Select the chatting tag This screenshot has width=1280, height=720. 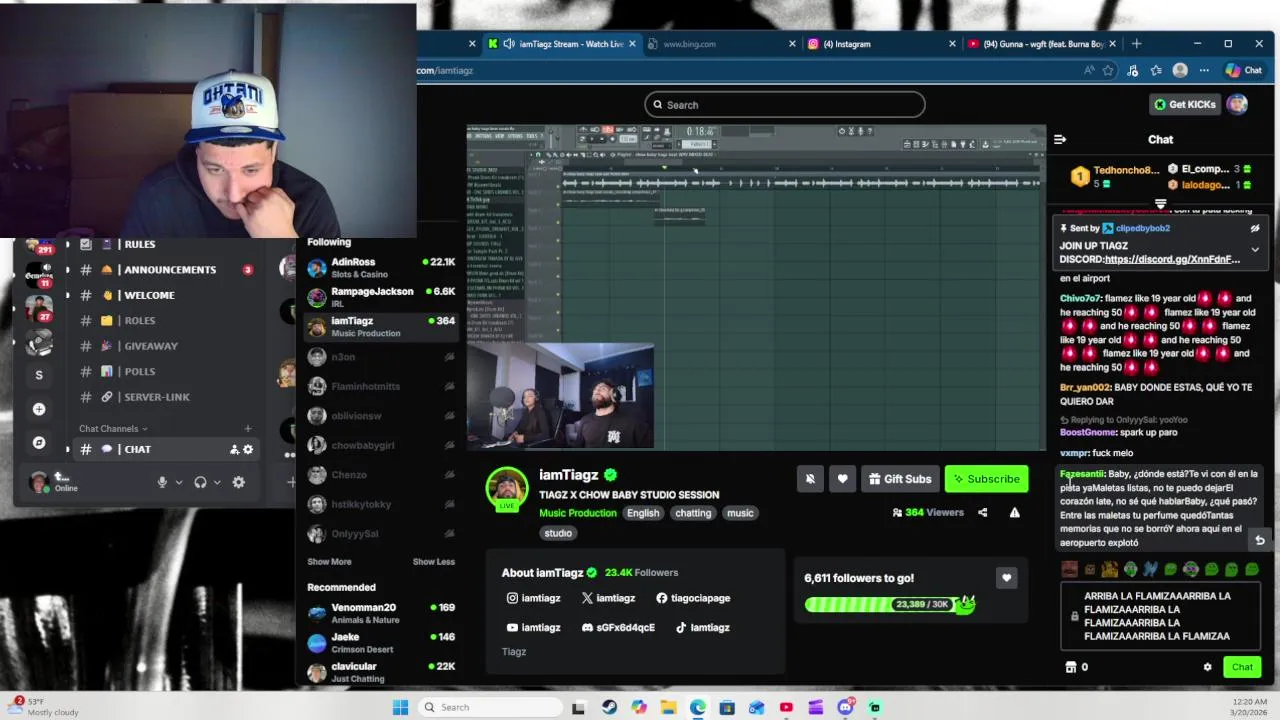click(693, 513)
